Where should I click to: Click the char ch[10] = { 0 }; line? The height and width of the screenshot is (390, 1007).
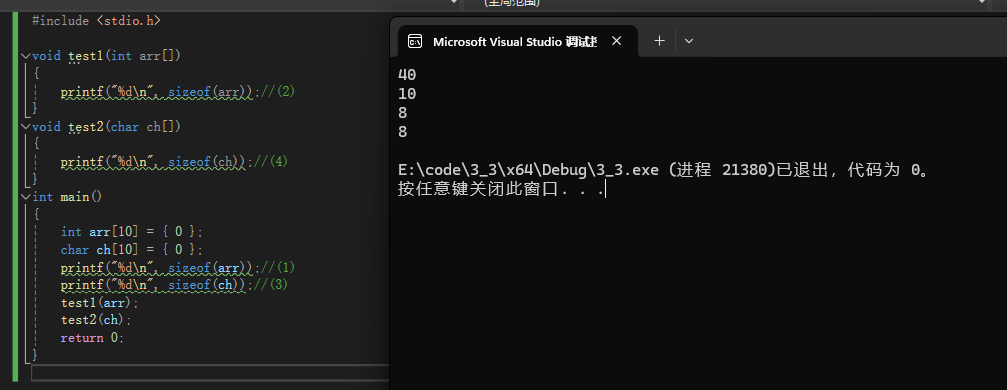[x=132, y=249]
